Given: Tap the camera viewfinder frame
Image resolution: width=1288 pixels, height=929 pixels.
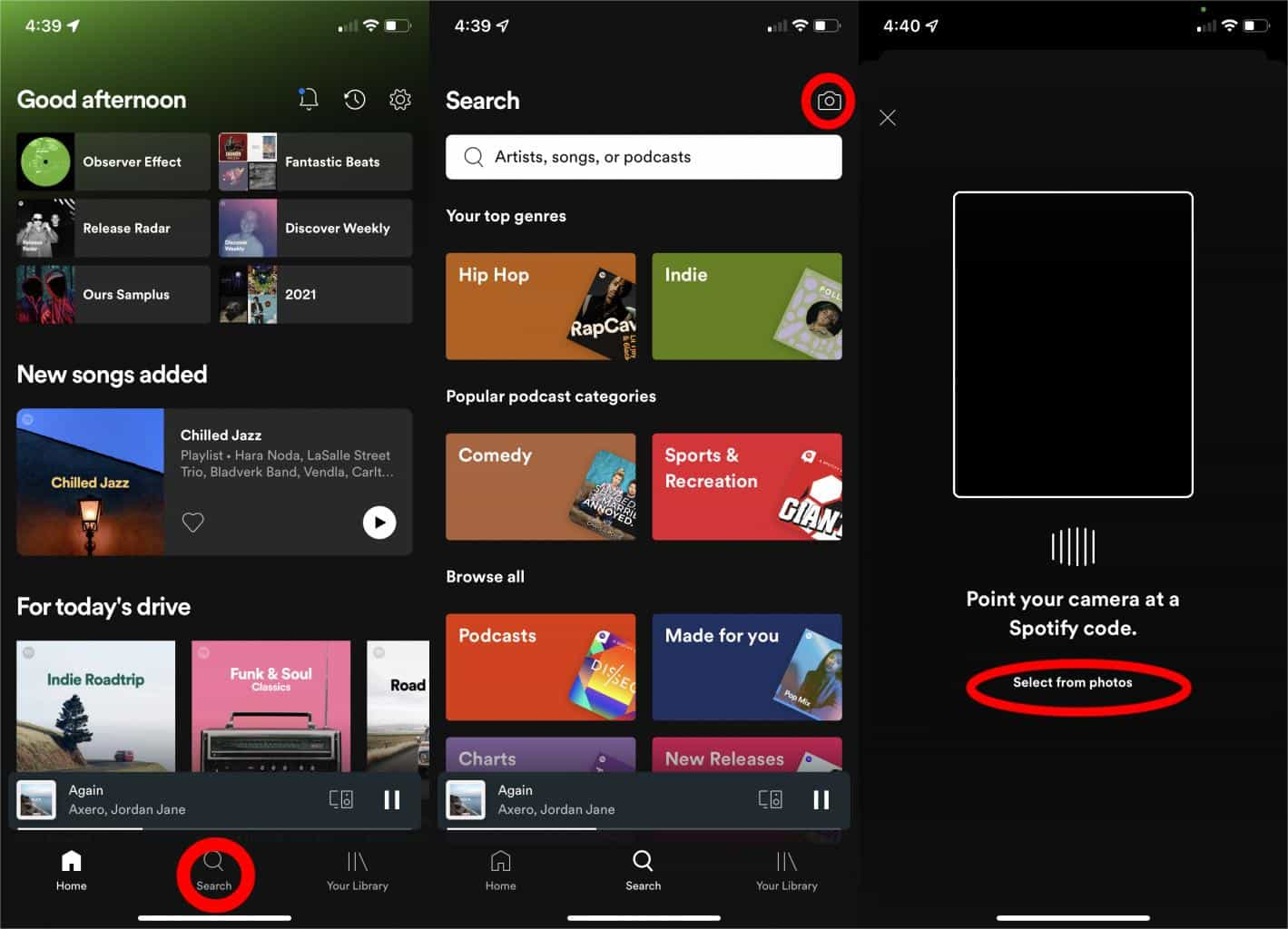Looking at the screenshot, I should [1073, 345].
